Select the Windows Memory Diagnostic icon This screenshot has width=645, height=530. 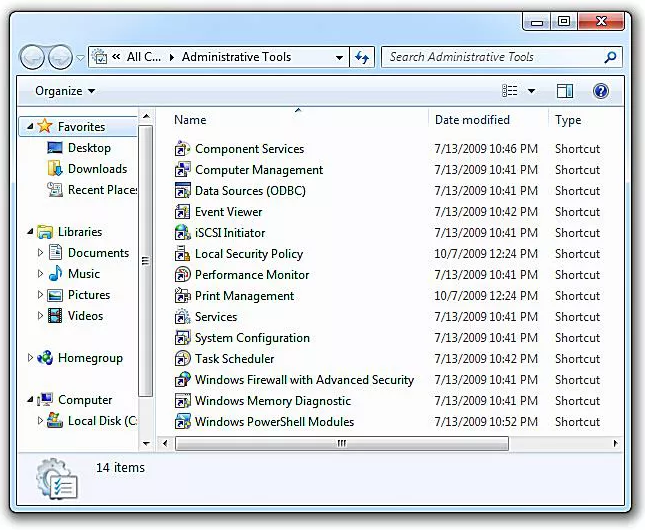(x=182, y=400)
